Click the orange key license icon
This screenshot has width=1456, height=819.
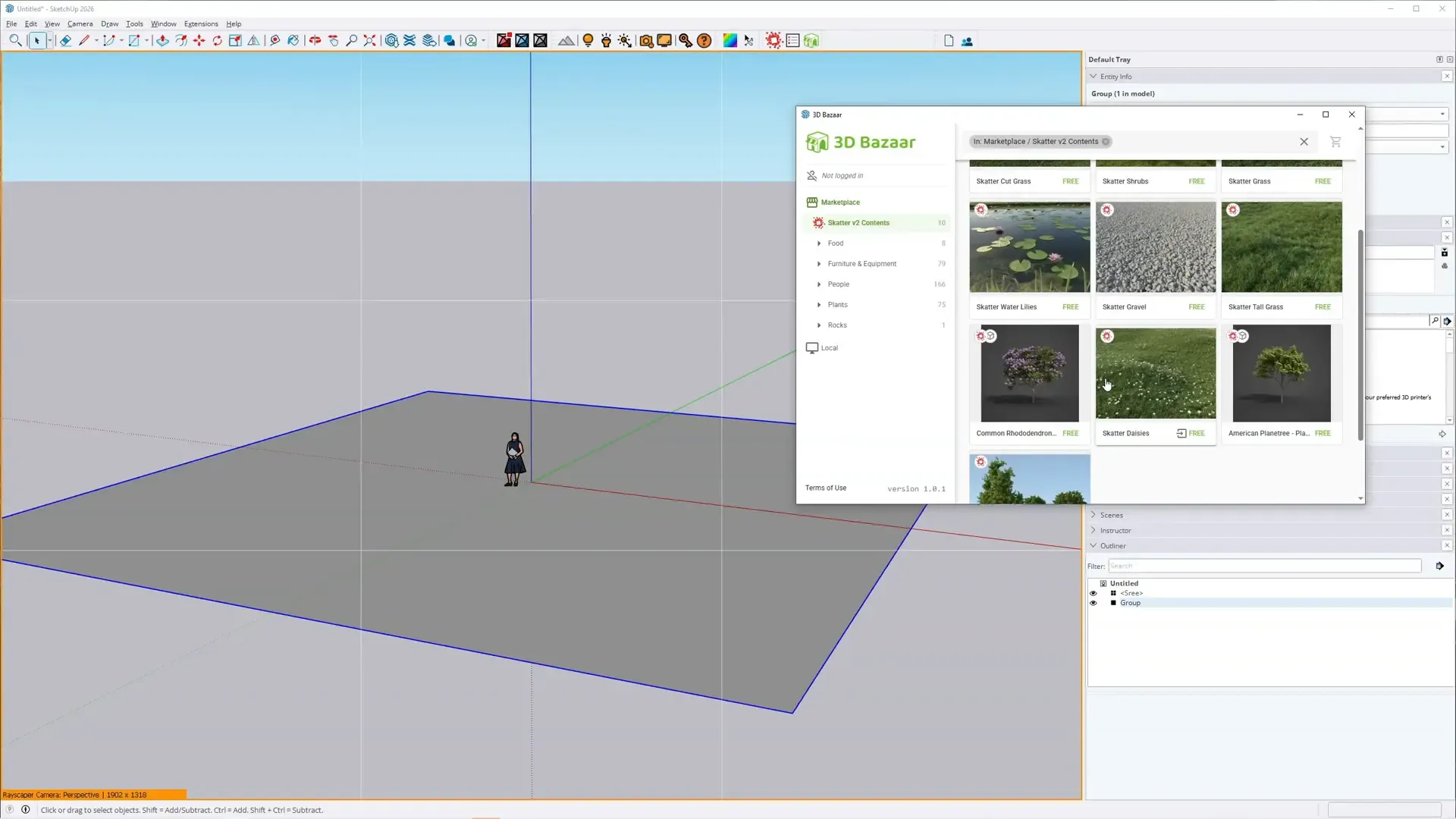coord(686,41)
